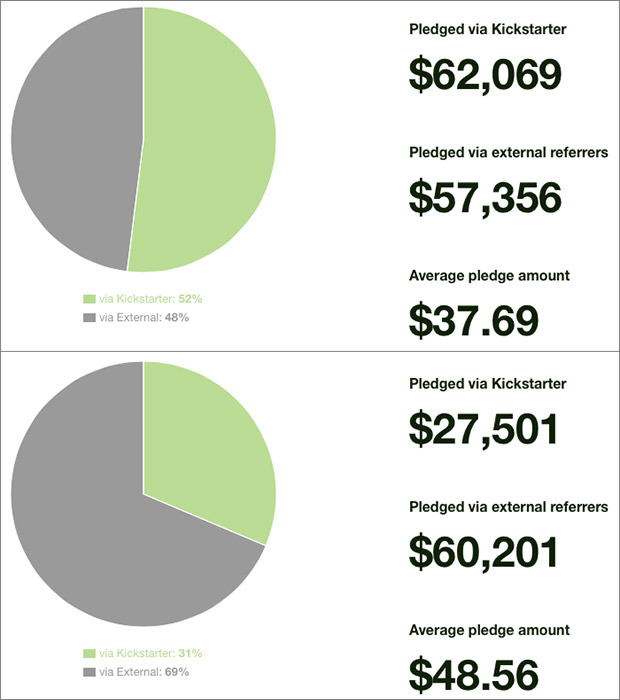Click the $60,201 external referrers amount
The height and width of the screenshot is (700, 620).
tap(485, 551)
